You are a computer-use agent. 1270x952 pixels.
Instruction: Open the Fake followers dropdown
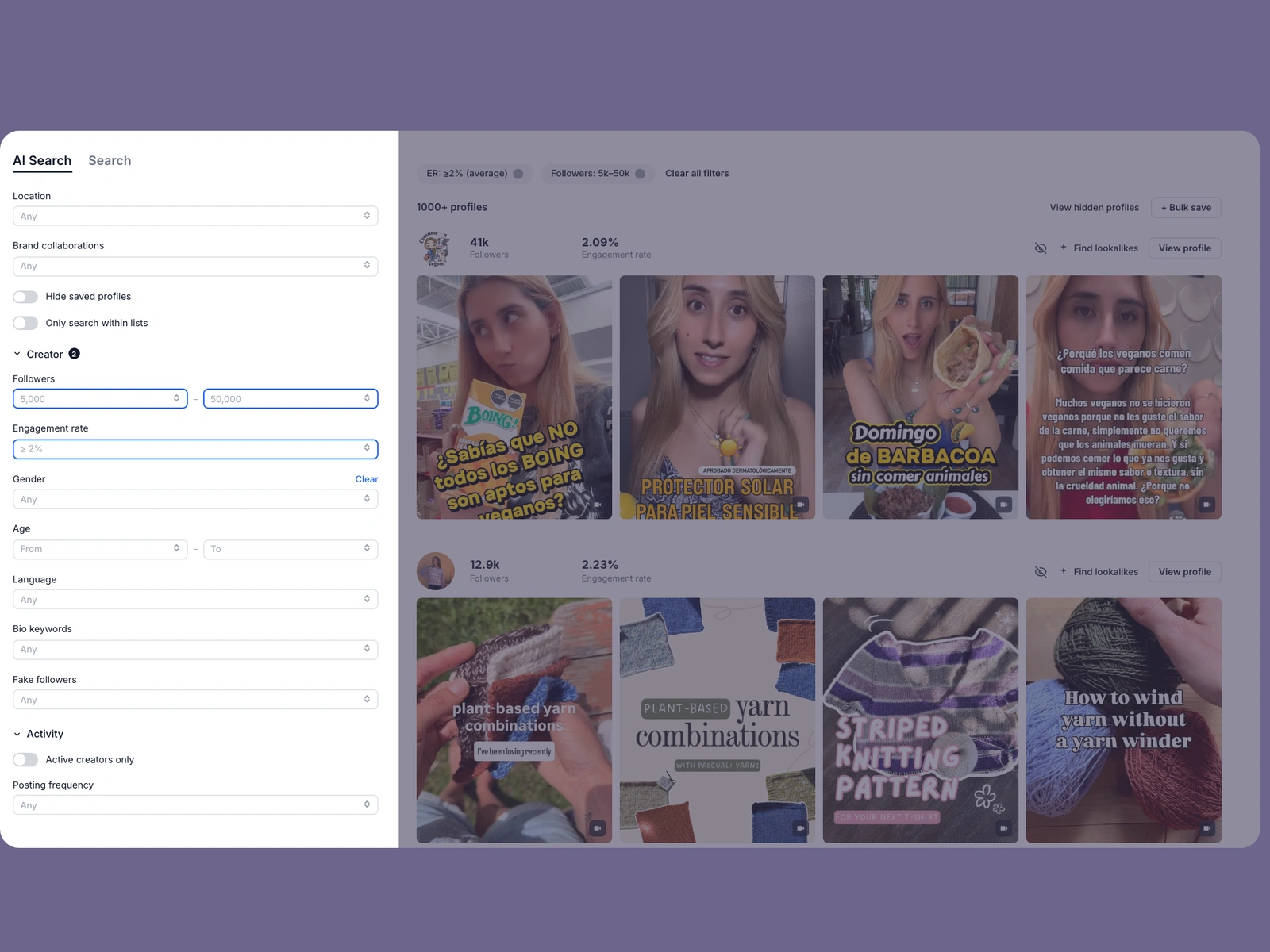(195, 699)
